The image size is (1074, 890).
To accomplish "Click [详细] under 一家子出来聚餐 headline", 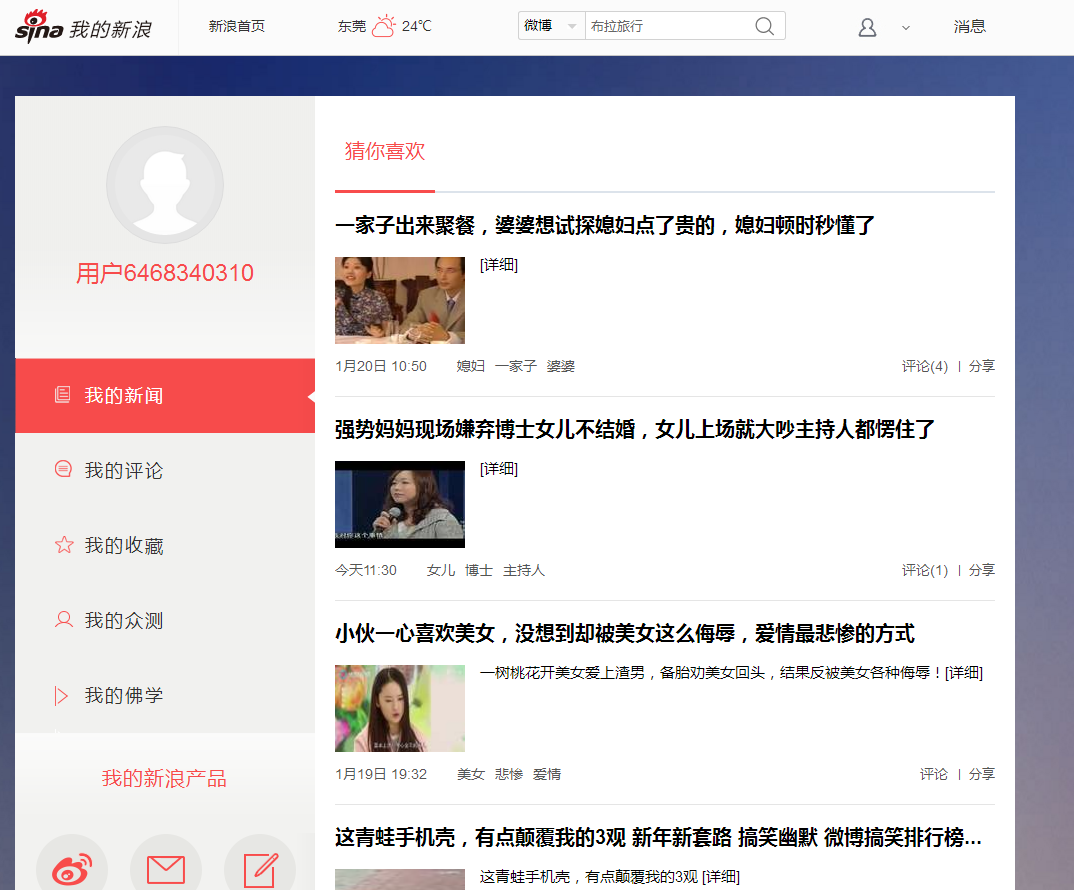I will coord(499,265).
